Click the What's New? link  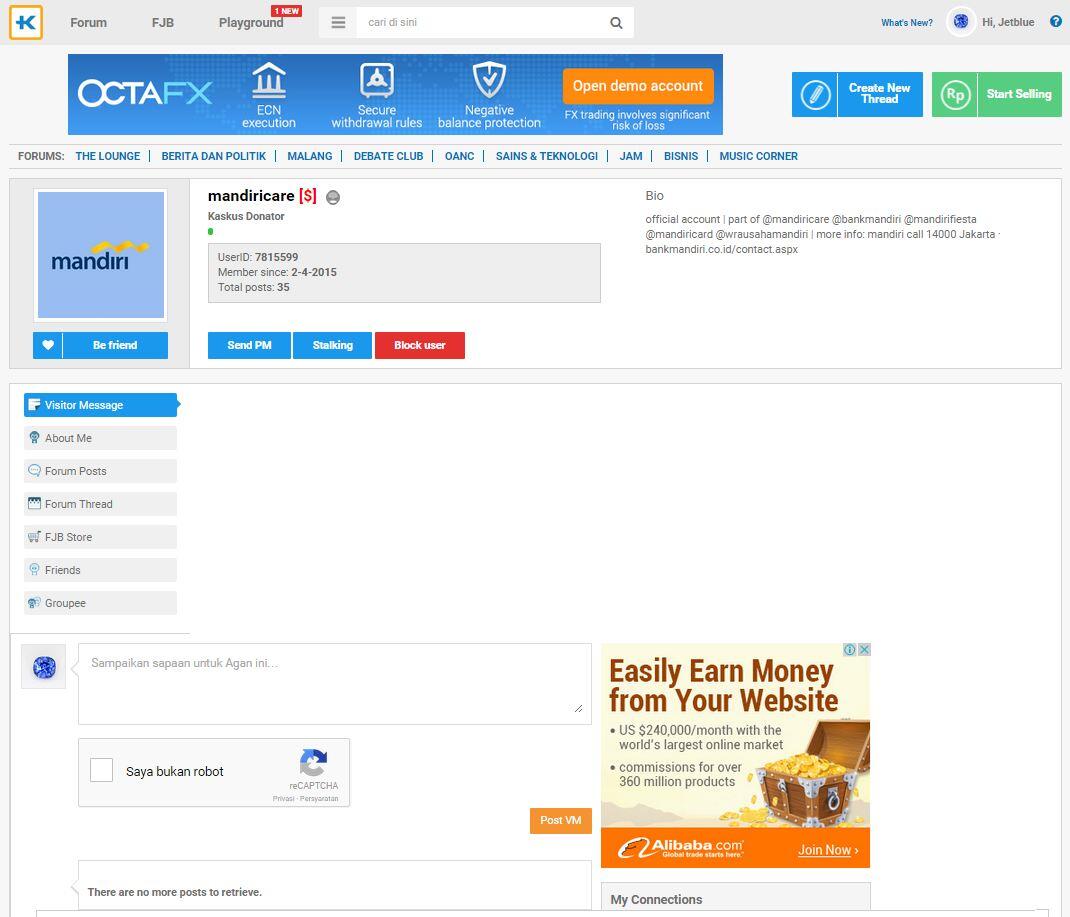point(907,23)
